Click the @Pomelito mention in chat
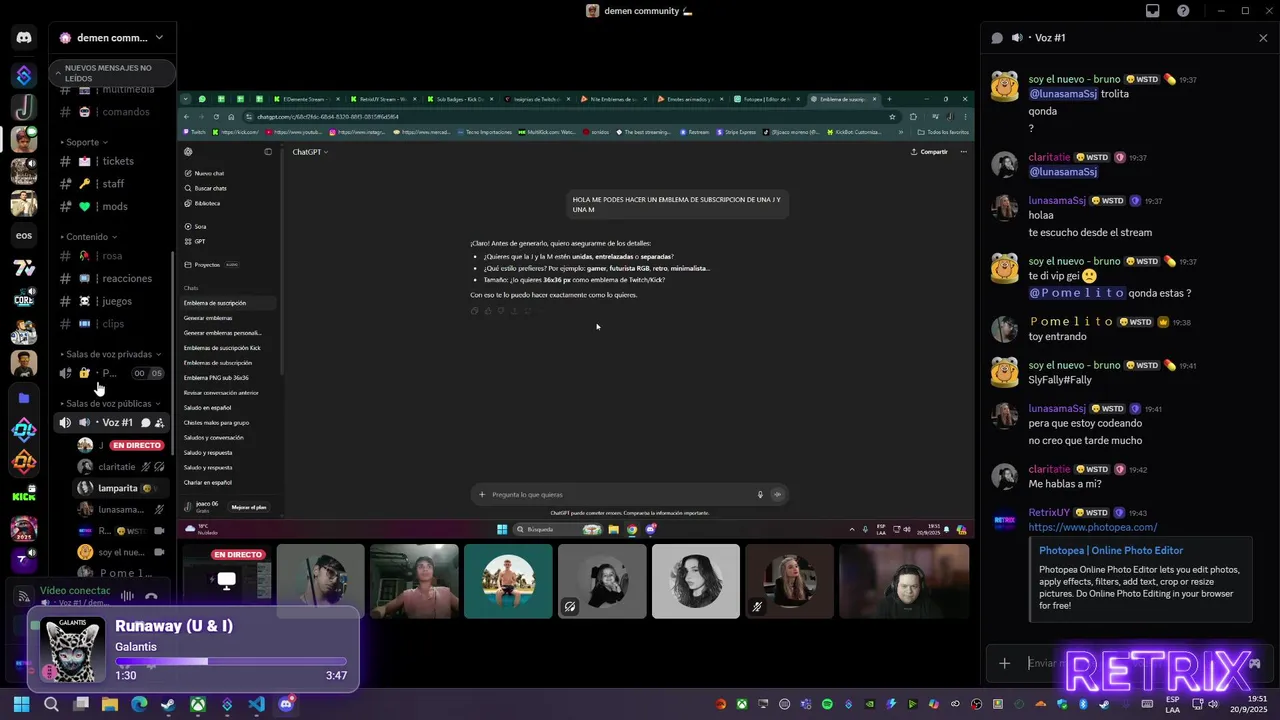Image resolution: width=1280 pixels, height=720 pixels. click(1077, 294)
